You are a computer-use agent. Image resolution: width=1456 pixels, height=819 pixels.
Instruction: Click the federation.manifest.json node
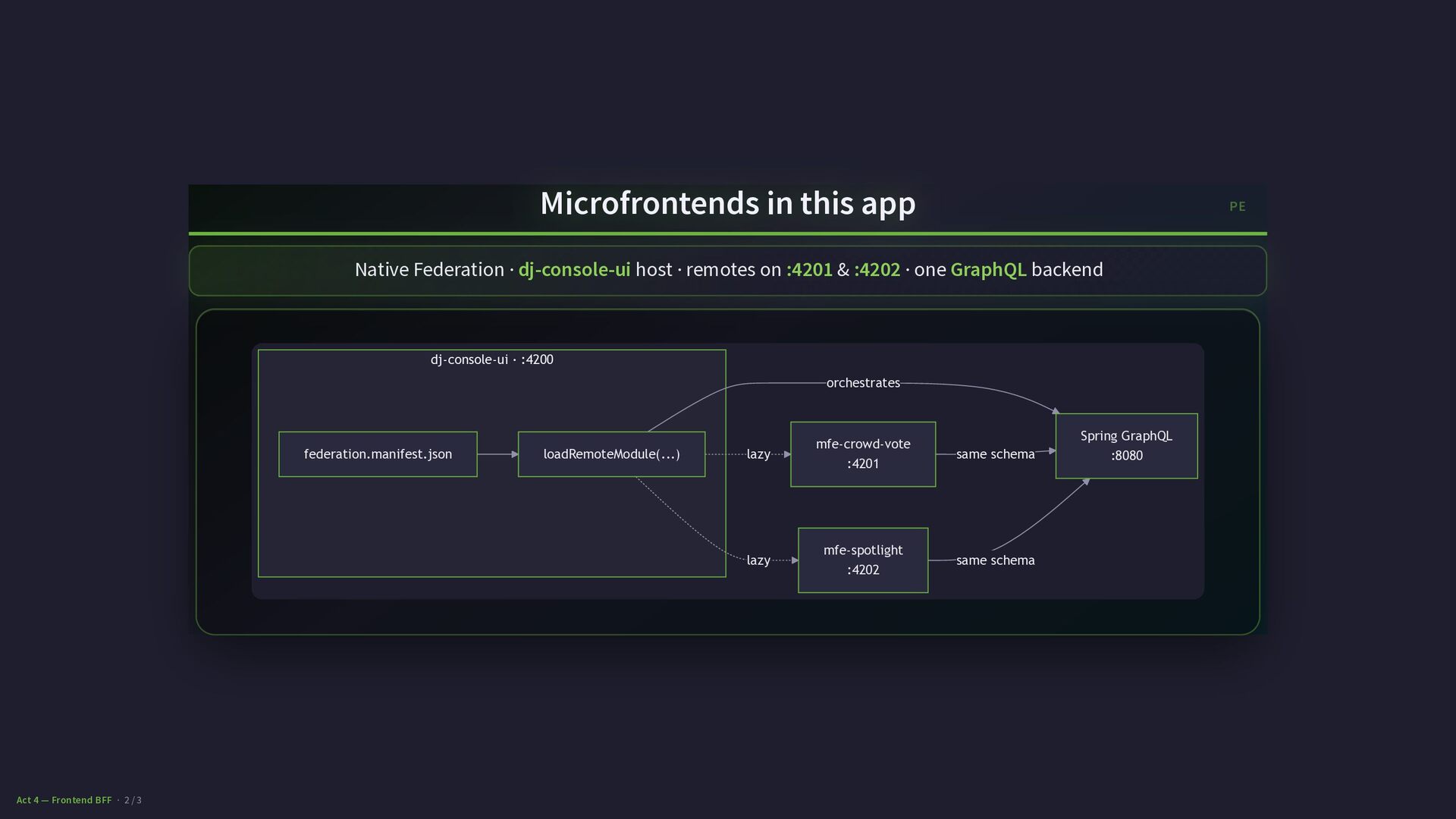point(378,454)
